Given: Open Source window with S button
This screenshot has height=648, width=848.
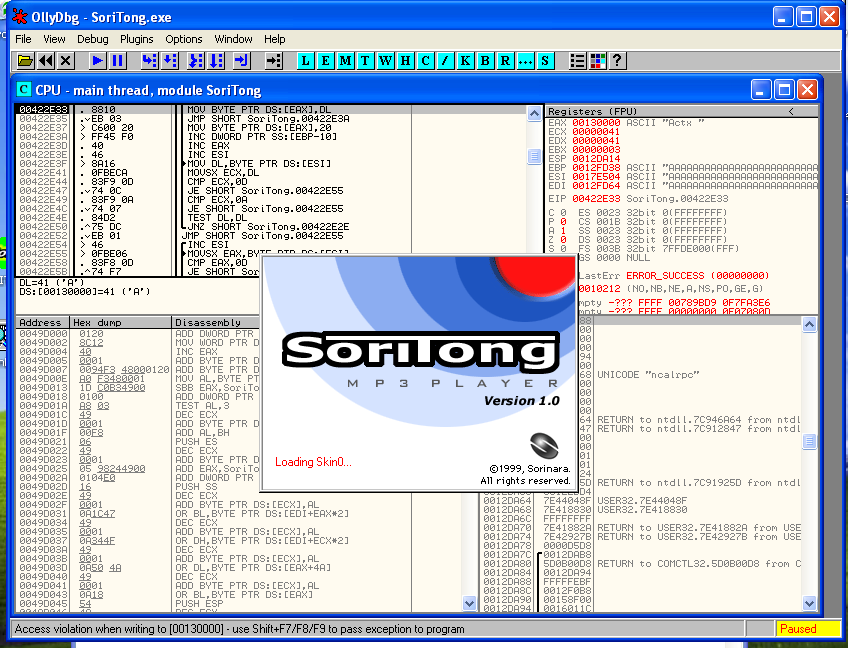Looking at the screenshot, I should coord(545,61).
